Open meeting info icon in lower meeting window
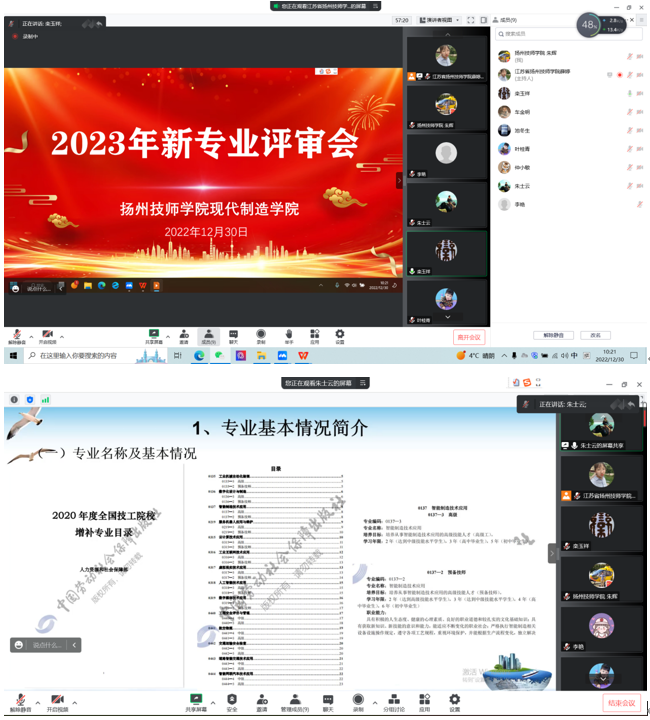This screenshot has width=650, height=720. click(14, 399)
